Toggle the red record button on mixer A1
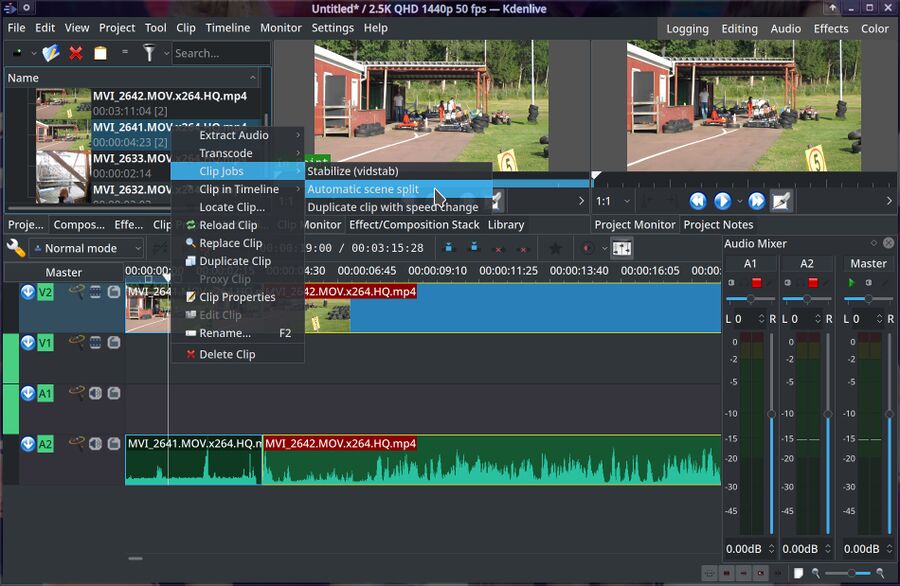 pyautogui.click(x=757, y=282)
